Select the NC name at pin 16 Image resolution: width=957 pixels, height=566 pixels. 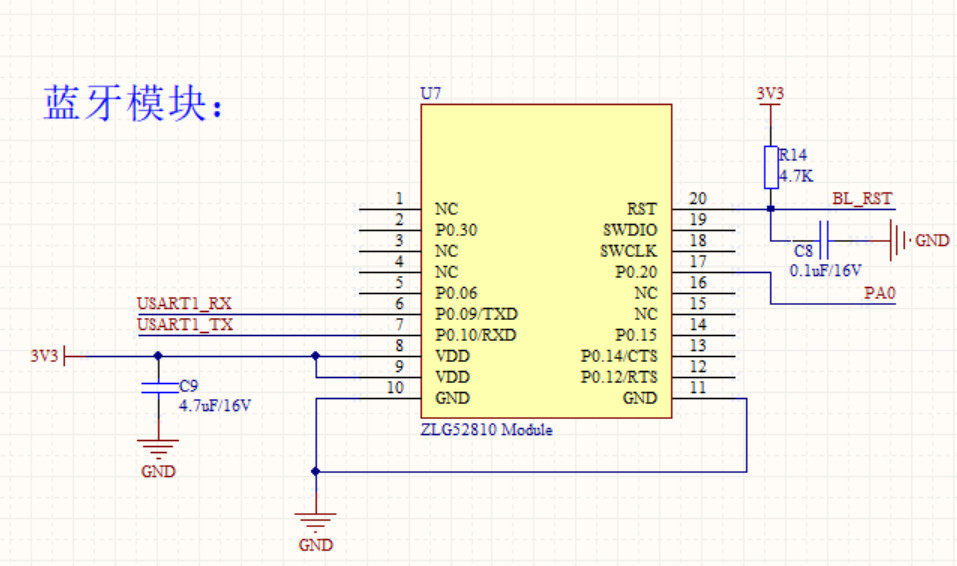(x=646, y=293)
